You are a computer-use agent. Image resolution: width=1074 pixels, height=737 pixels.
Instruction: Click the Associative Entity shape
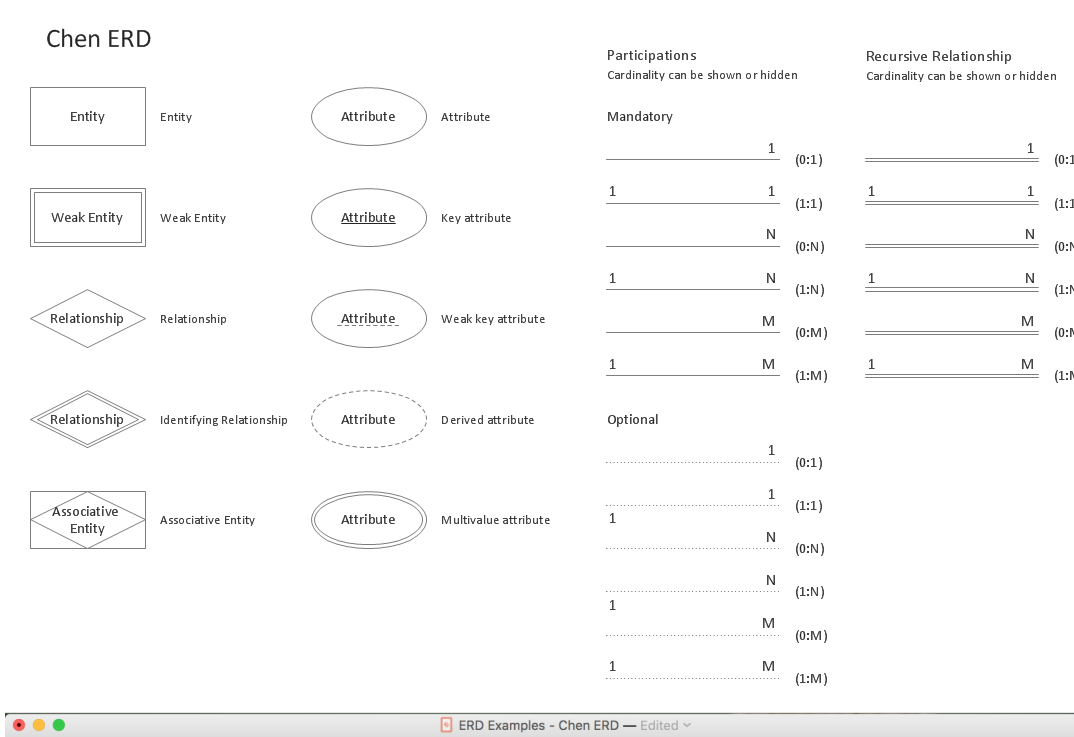coord(87,519)
